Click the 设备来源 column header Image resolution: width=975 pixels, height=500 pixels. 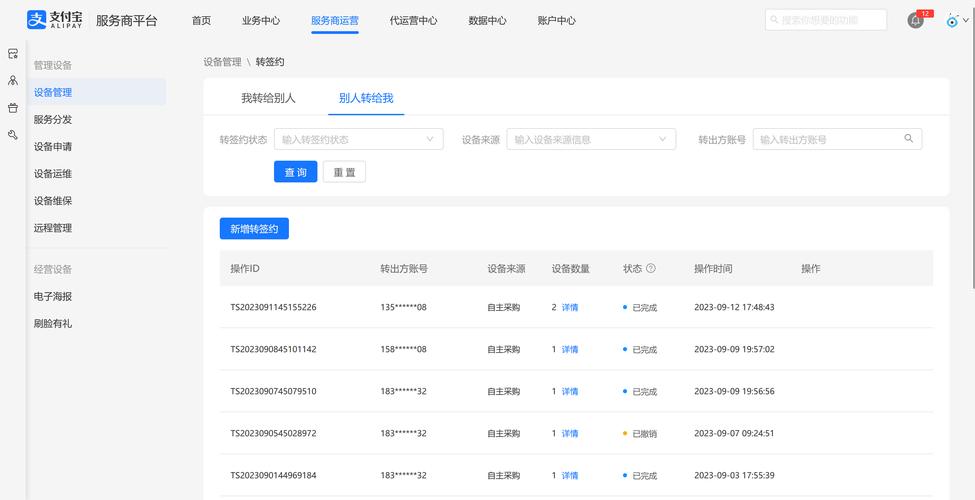[506, 269]
